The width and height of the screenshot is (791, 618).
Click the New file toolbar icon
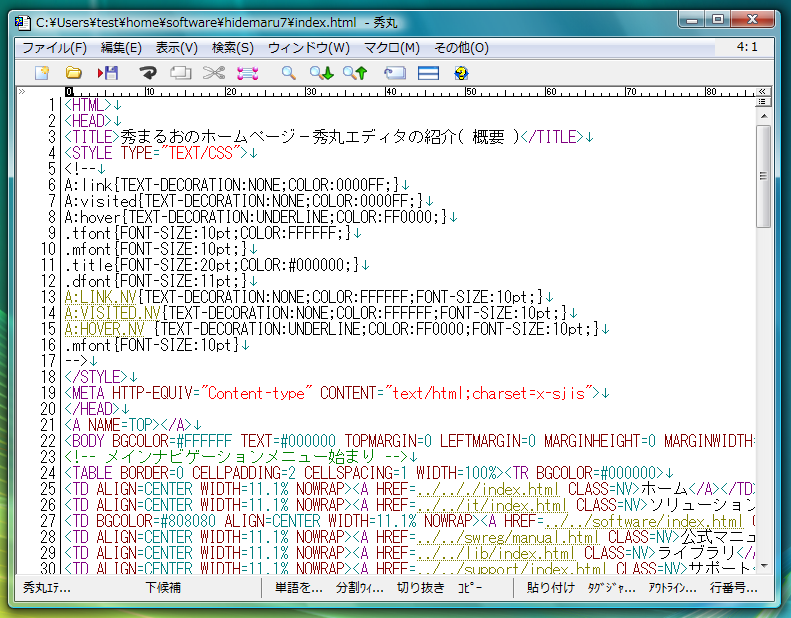pos(42,73)
